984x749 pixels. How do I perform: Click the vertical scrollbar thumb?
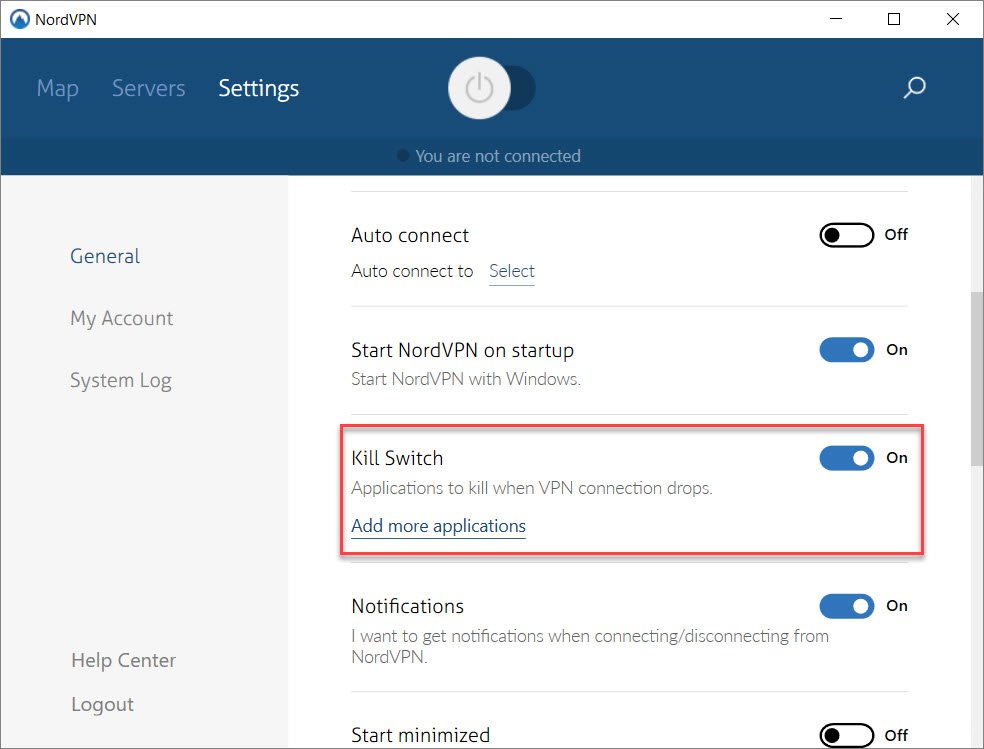click(976, 378)
